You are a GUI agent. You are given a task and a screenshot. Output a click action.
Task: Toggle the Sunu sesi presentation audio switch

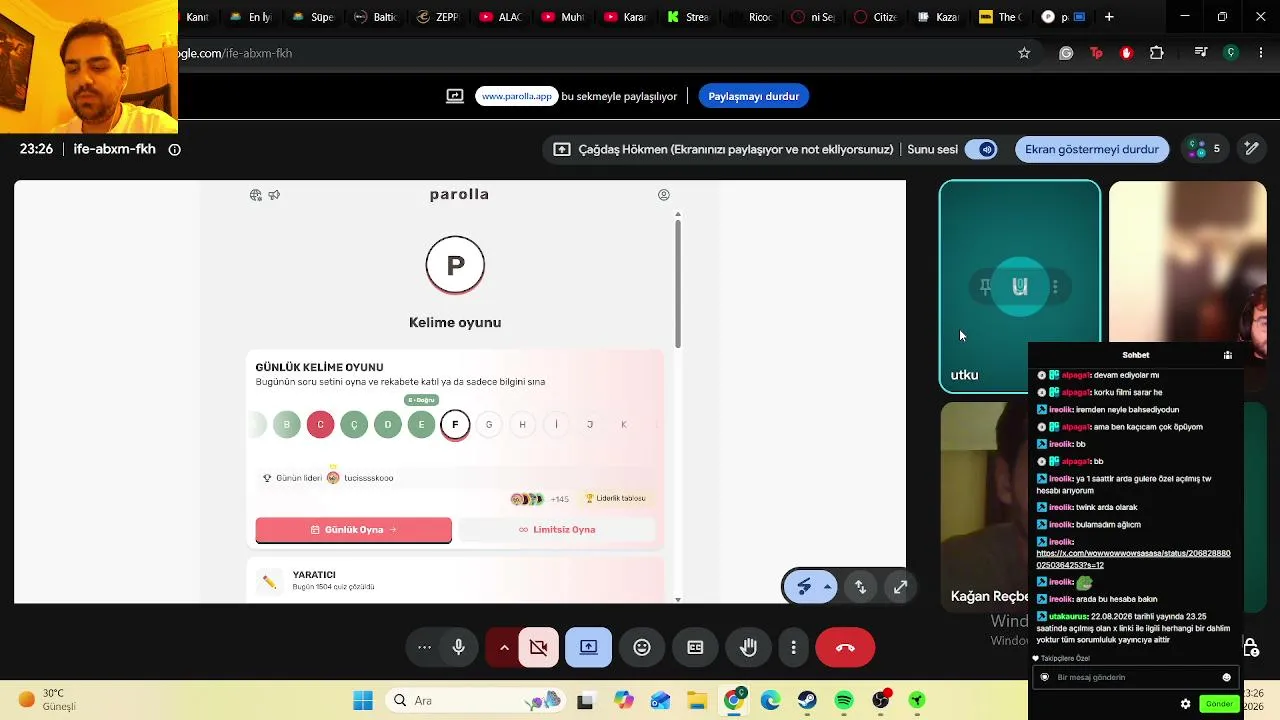point(981,149)
